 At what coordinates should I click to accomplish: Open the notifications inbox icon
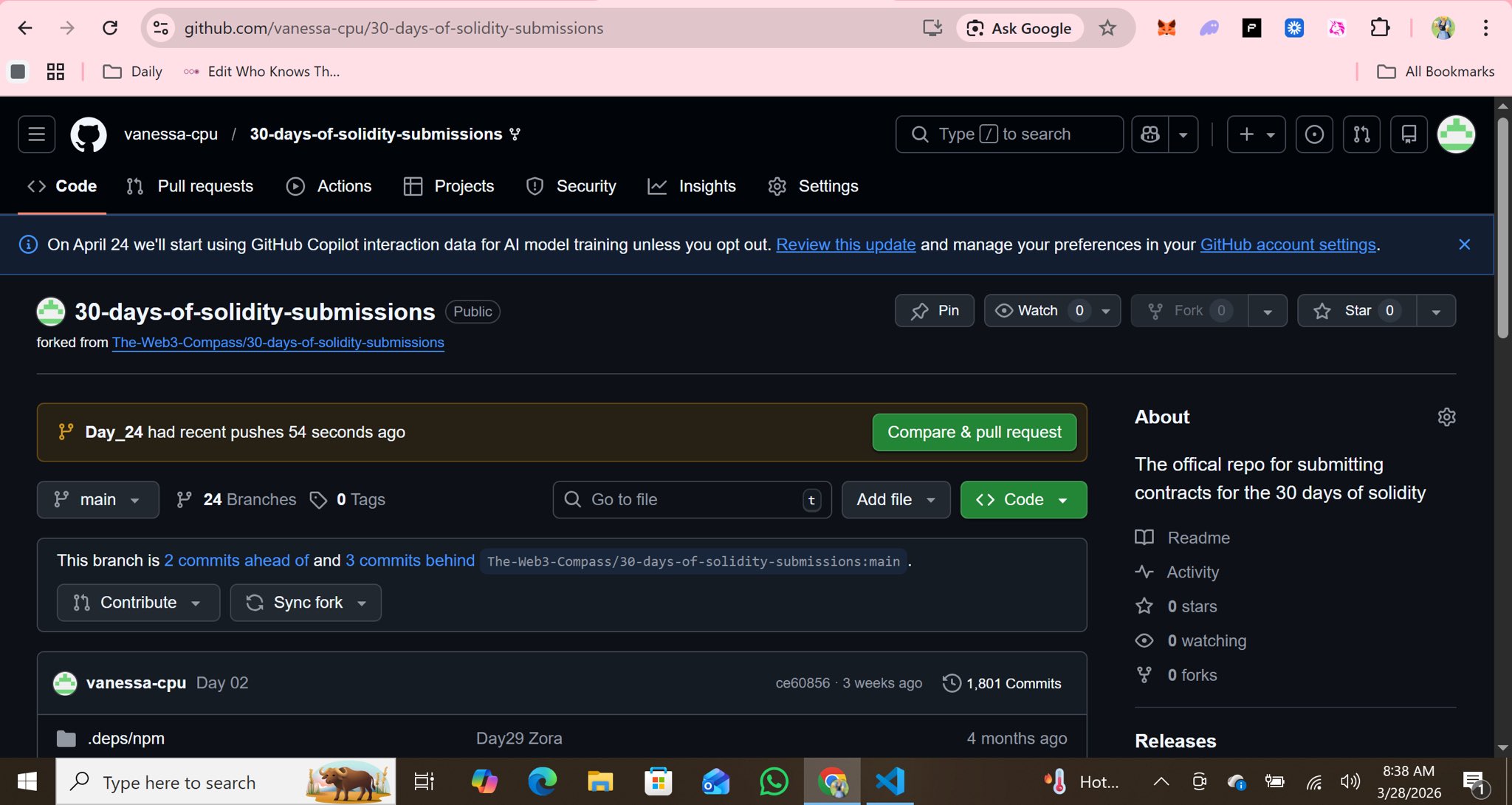[1409, 134]
